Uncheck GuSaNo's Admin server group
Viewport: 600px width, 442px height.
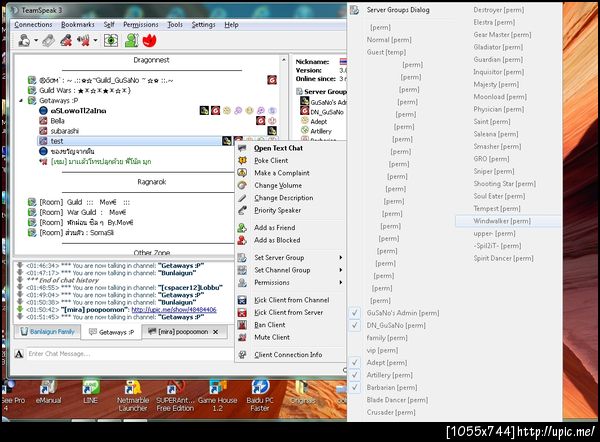point(355,313)
